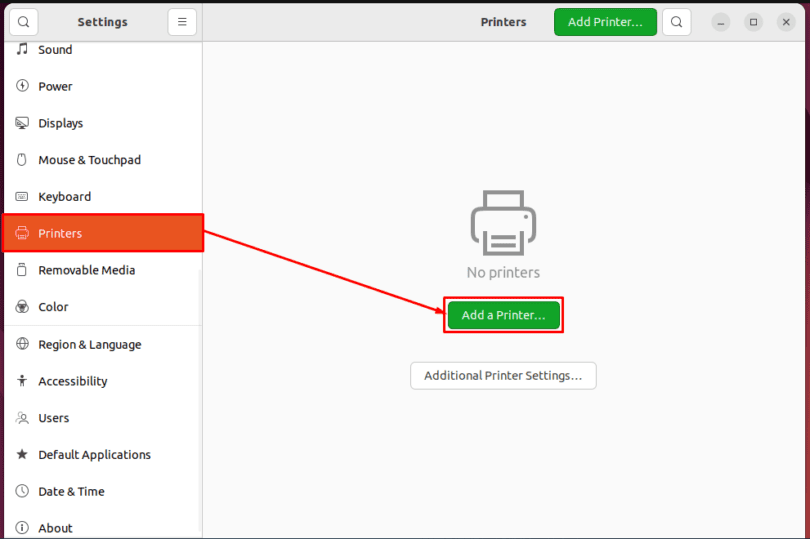
Task: Open the Sound settings panel
Action: click(102, 50)
